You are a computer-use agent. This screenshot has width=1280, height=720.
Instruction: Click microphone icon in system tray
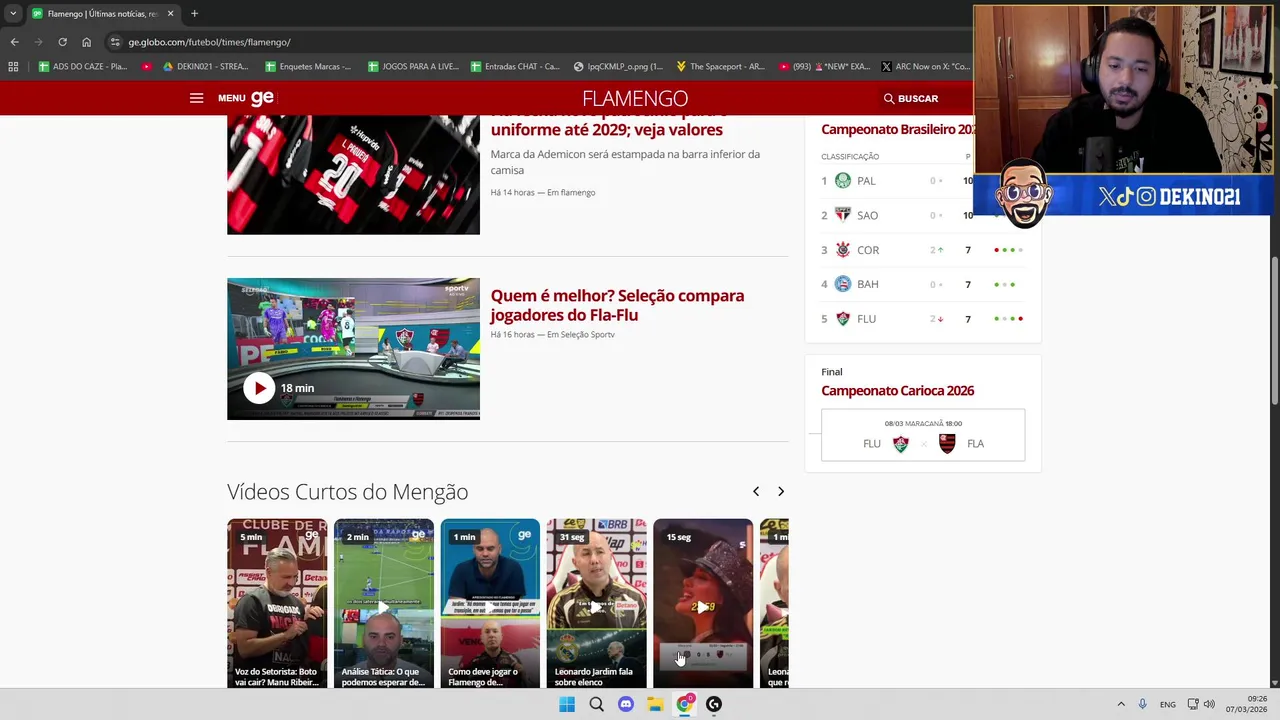(x=1142, y=704)
